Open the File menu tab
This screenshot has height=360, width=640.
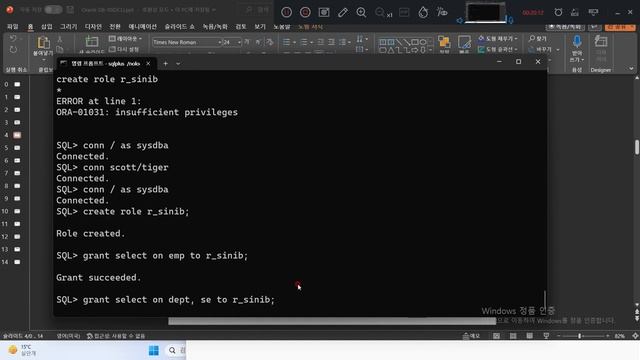tap(13, 27)
